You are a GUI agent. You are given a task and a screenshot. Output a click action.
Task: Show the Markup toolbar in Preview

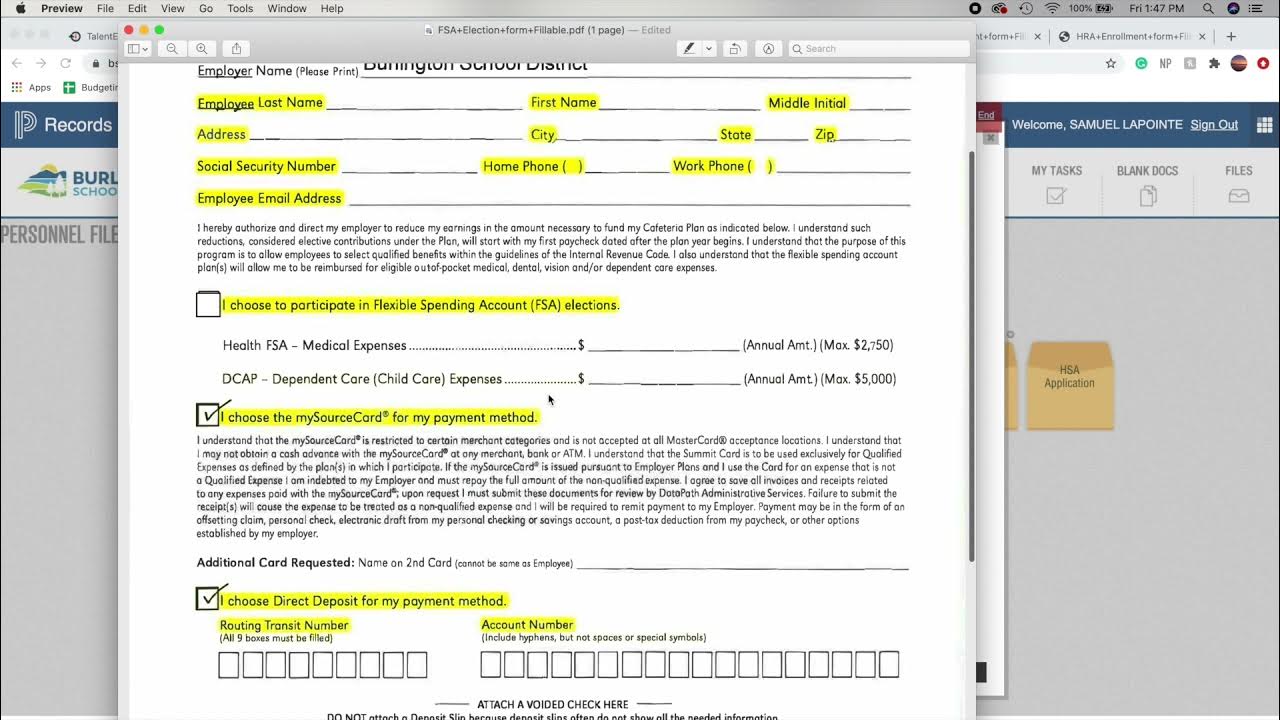pos(769,48)
